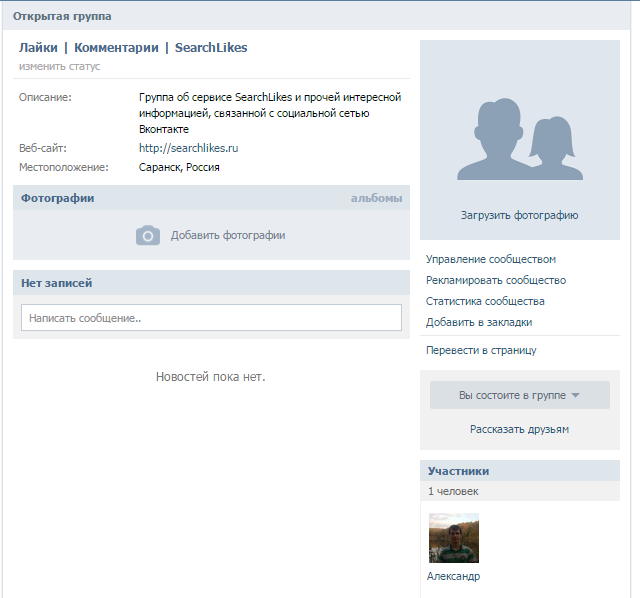Click 'Рассказать друзьям' button
This screenshot has width=640, height=598.
(x=519, y=429)
